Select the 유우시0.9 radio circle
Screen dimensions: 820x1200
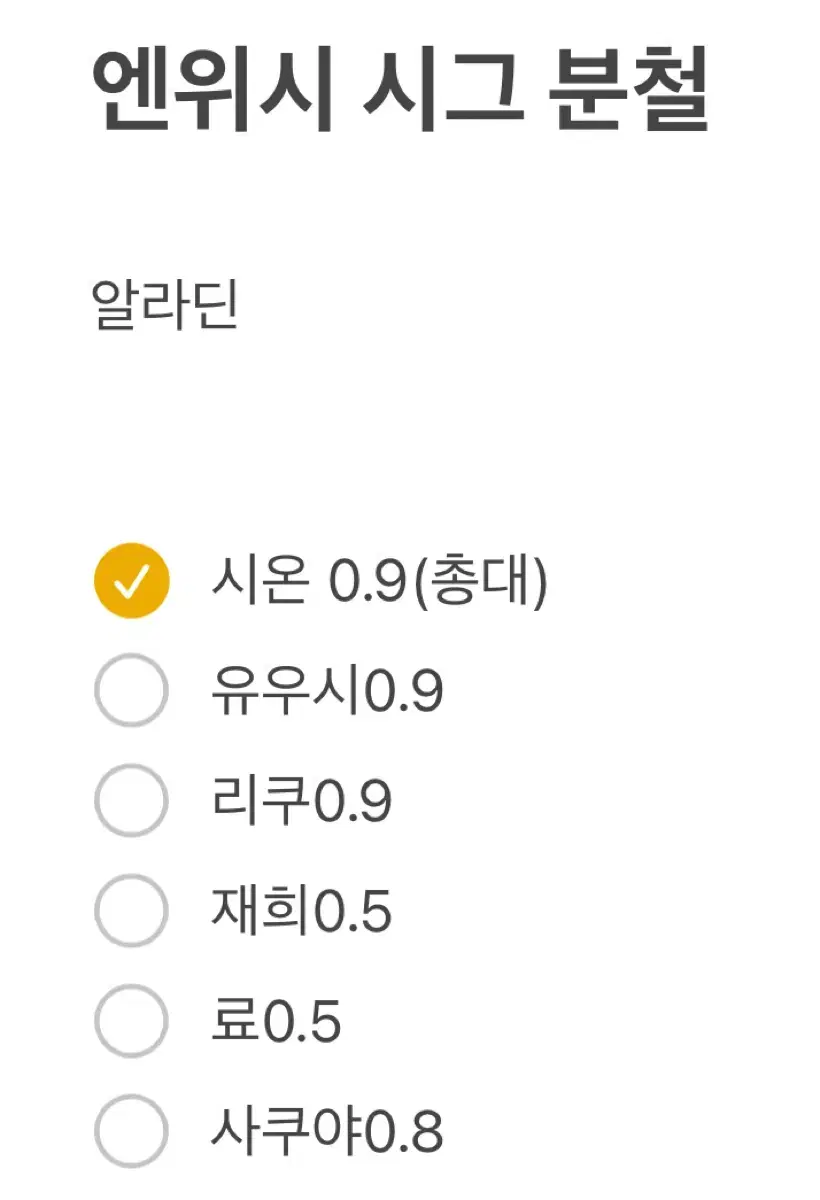pyautogui.click(x=131, y=690)
